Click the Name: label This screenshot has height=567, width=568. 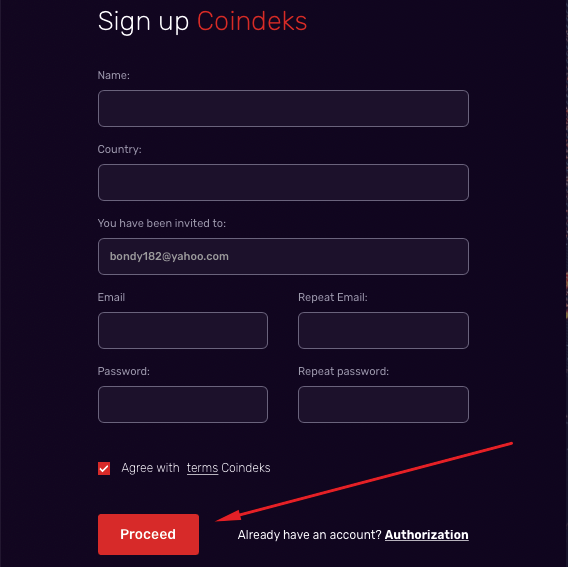[113, 75]
